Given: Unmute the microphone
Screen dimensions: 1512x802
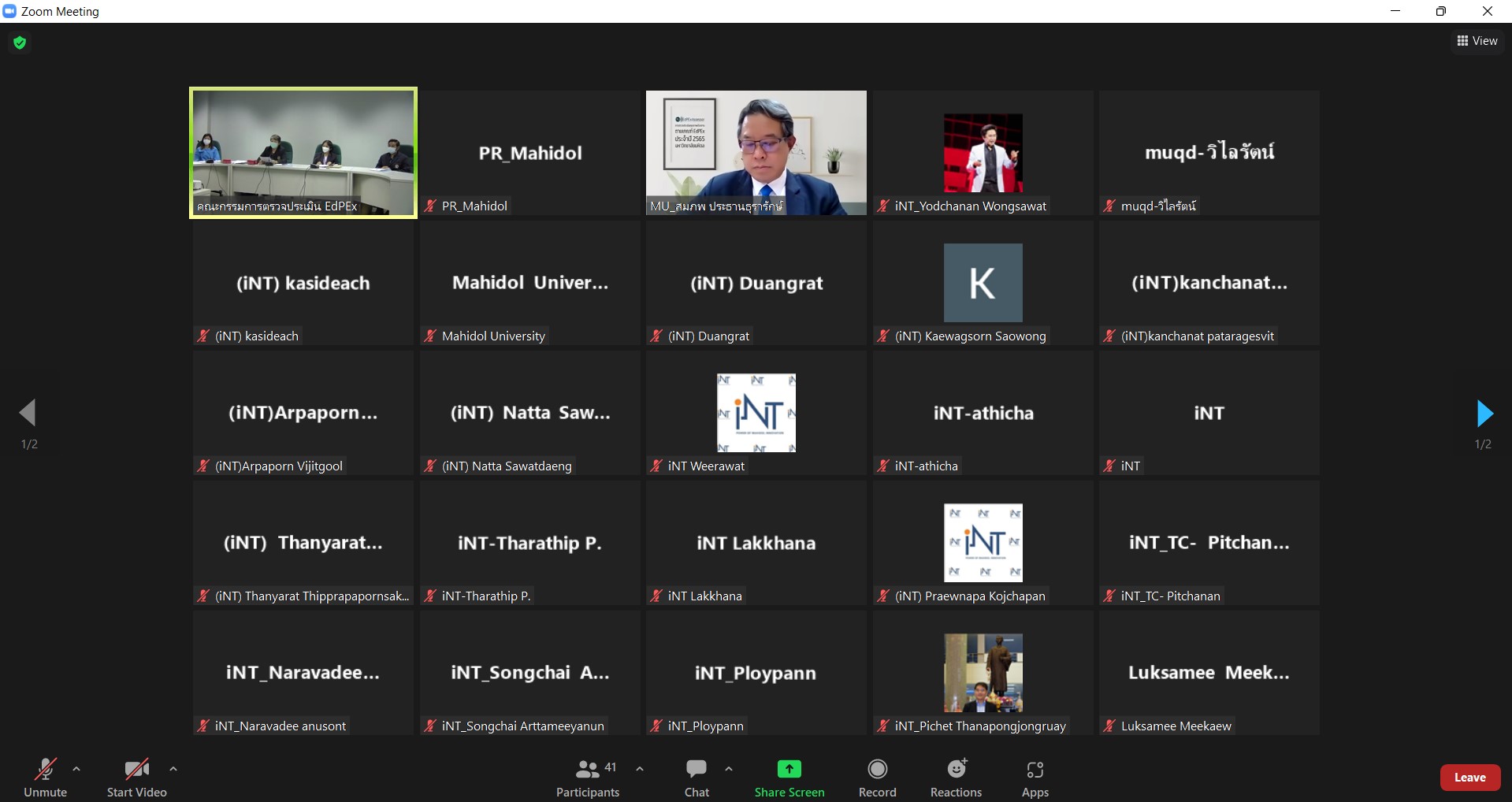Looking at the screenshot, I should click(x=45, y=778).
